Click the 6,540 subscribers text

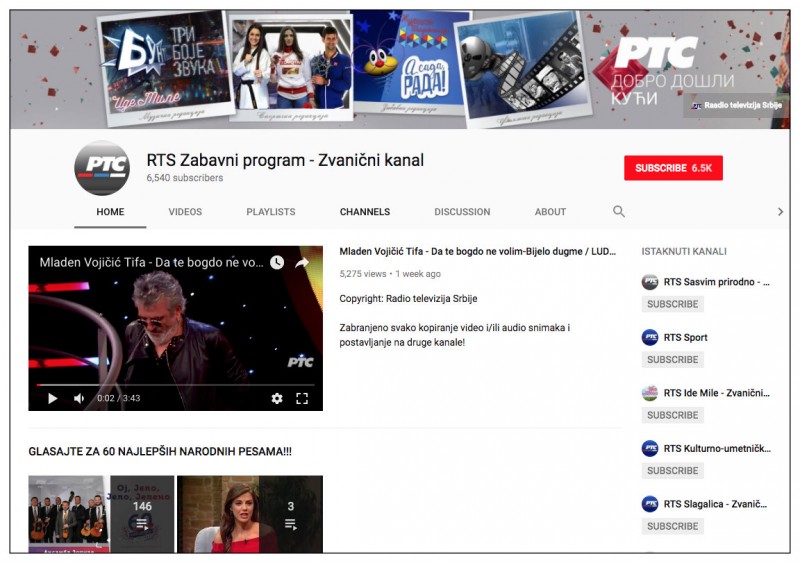coord(185,178)
